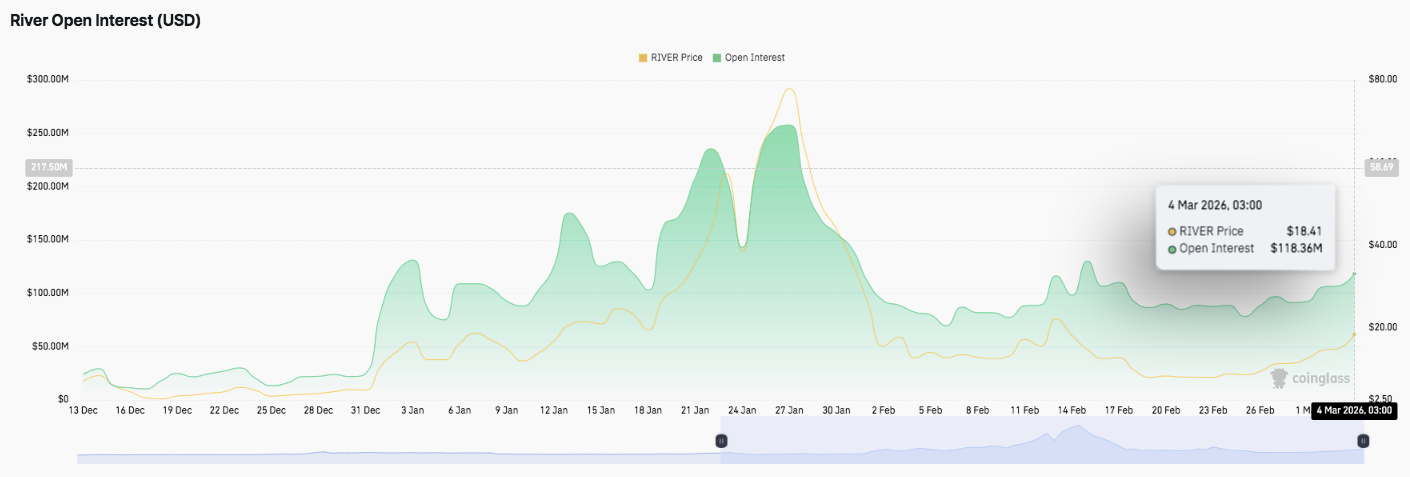Click the 3 Jan date on x-axis

tap(412, 410)
